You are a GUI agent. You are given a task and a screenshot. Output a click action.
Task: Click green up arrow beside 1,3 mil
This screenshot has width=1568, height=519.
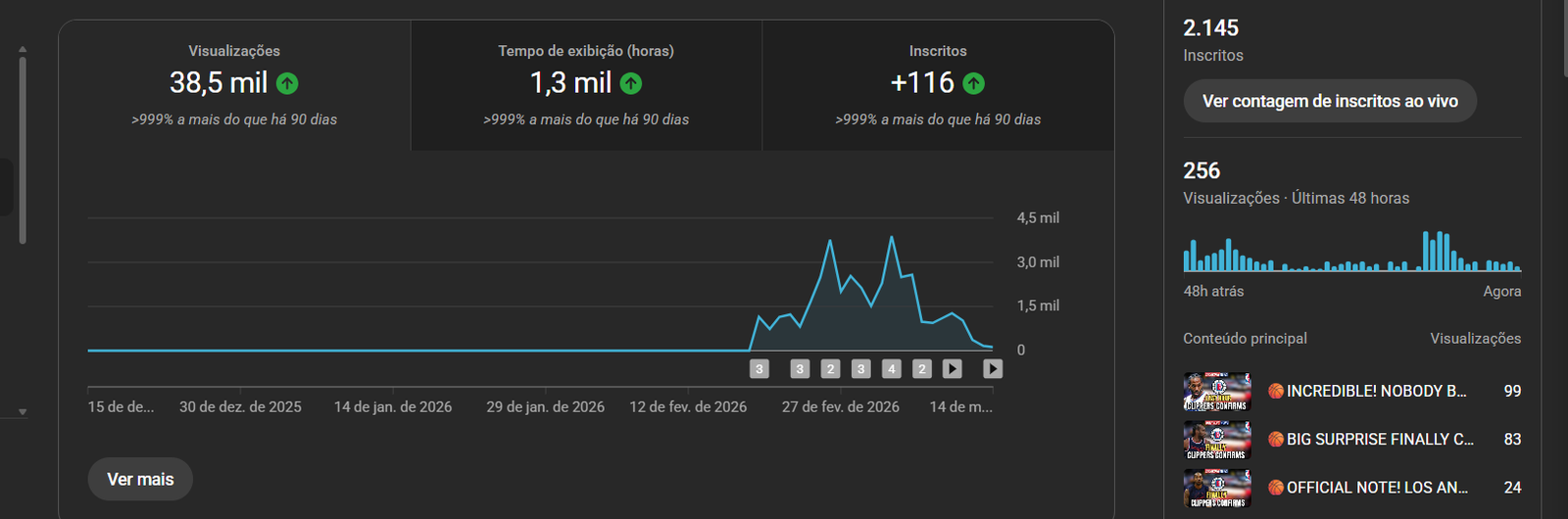[x=631, y=84]
